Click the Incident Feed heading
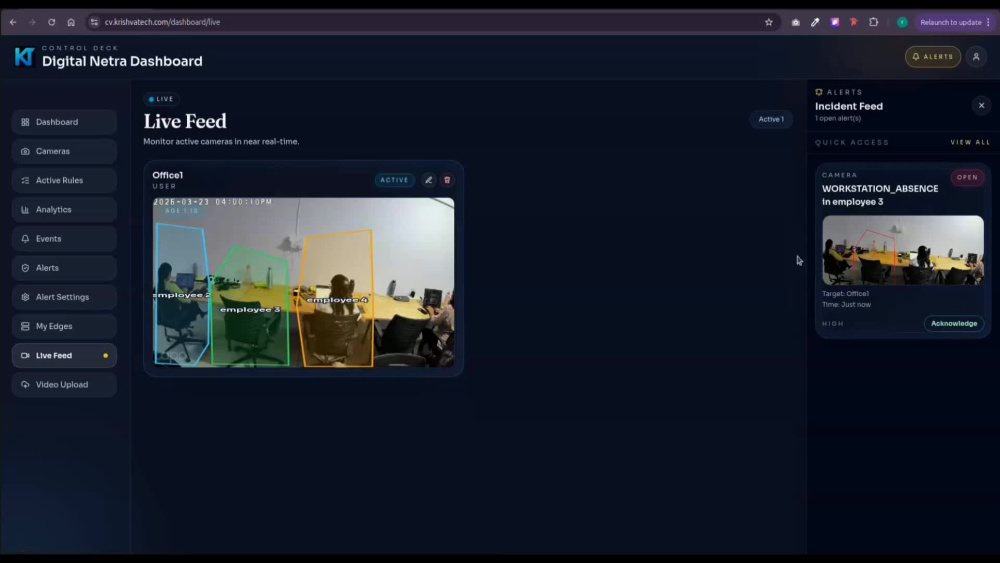This screenshot has height=563, width=1000. [x=849, y=106]
